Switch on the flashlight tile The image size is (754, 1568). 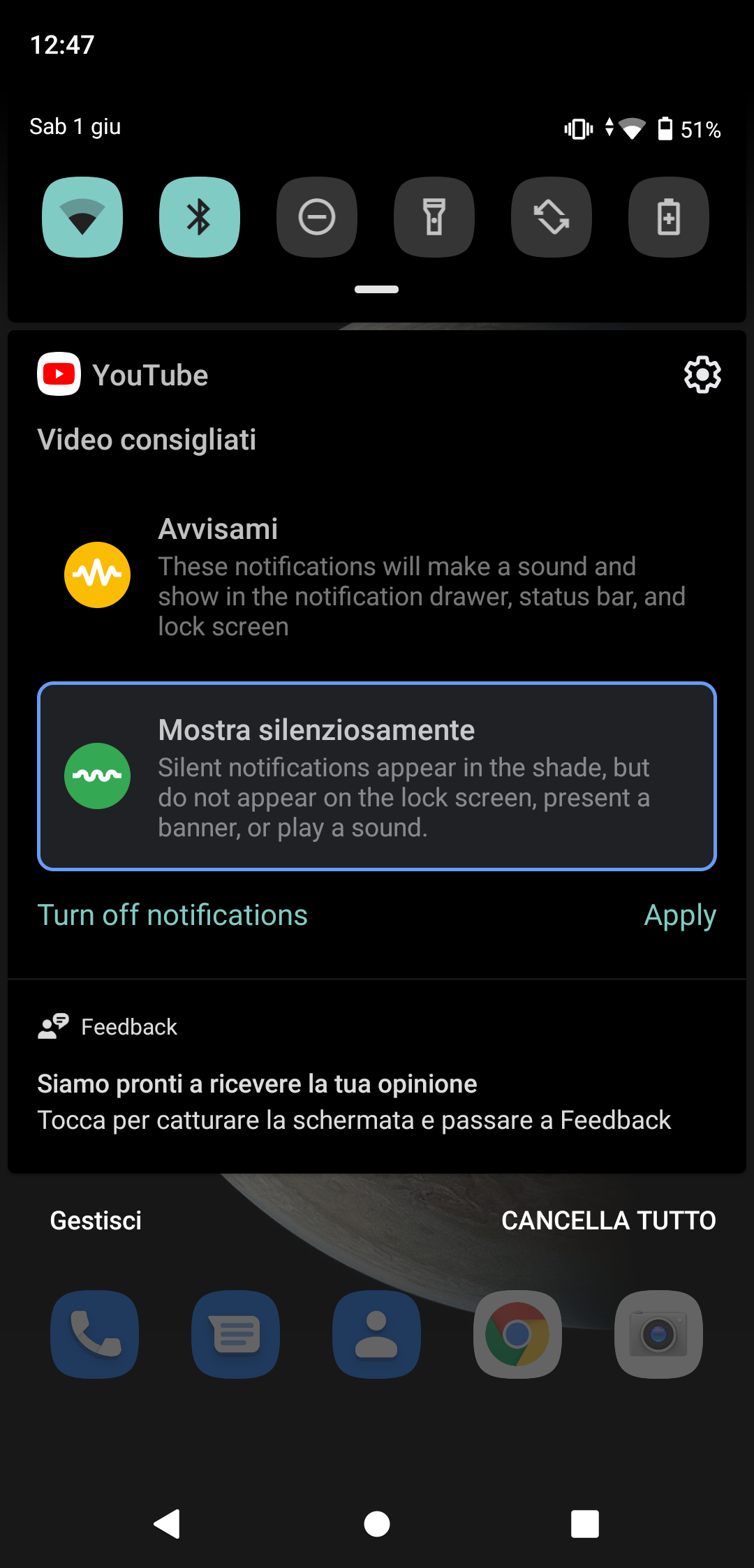434,217
